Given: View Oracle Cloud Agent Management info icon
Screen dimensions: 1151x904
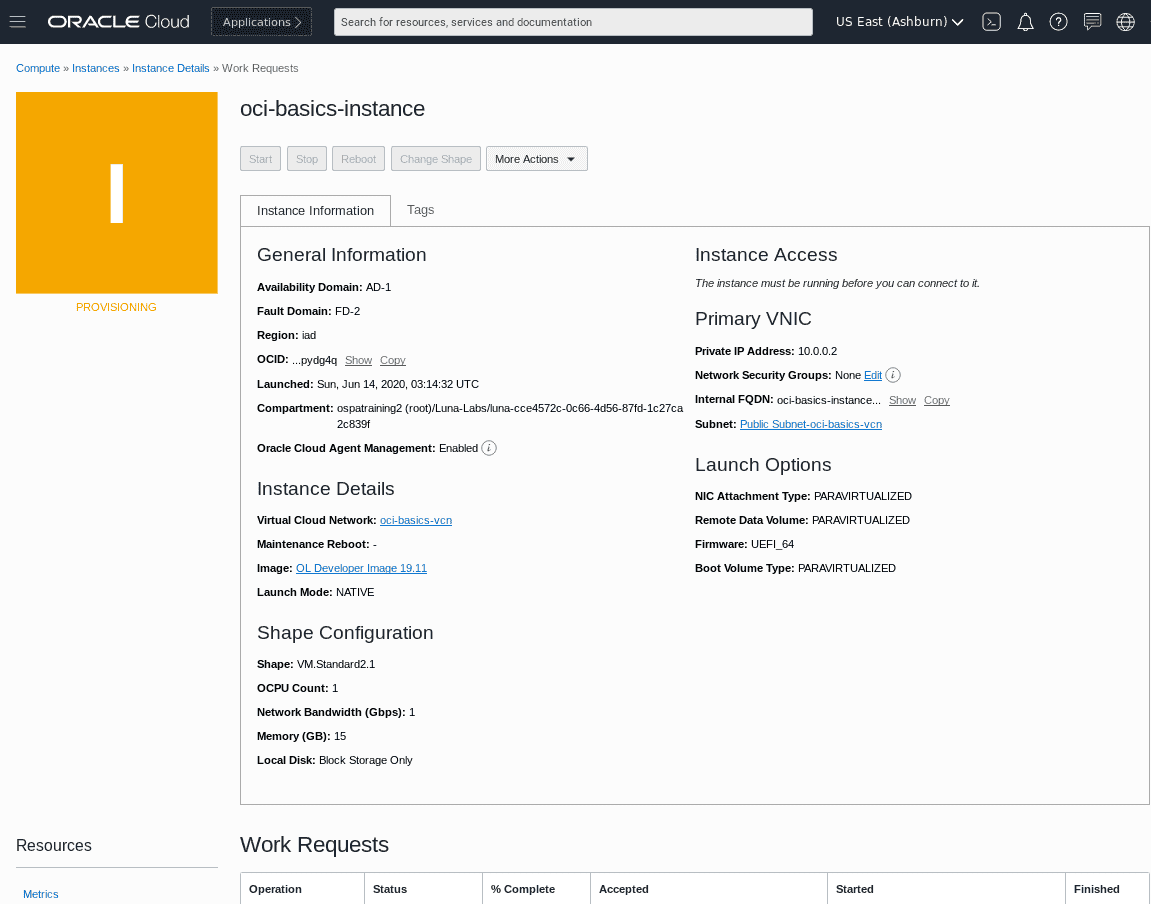Looking at the screenshot, I should click(x=488, y=447).
